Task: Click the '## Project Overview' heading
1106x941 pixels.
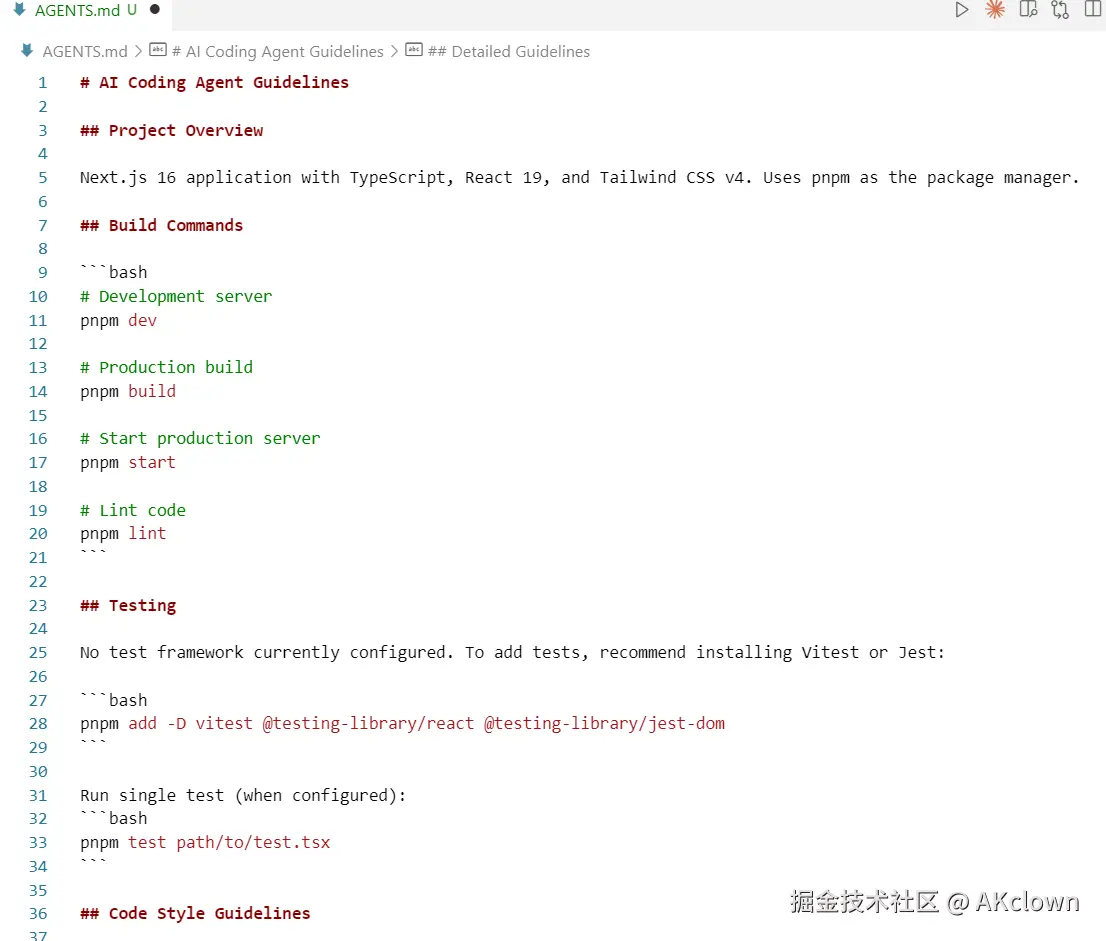Action: [x=171, y=130]
